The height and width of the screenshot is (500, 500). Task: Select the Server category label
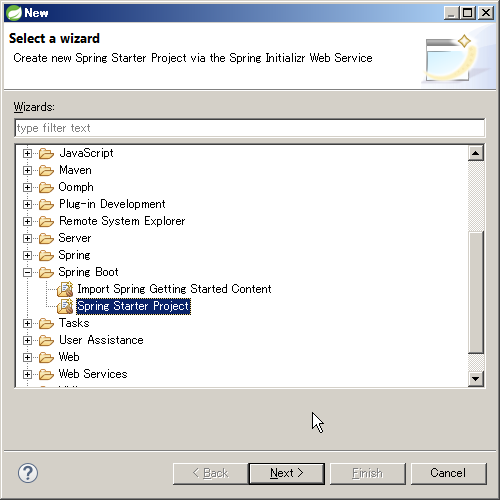[75, 238]
